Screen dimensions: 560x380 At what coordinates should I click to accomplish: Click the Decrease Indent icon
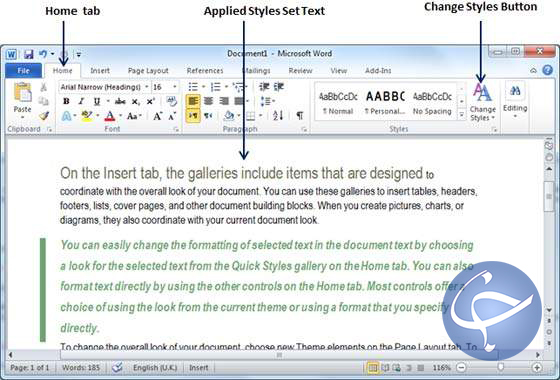pyautogui.click(x=264, y=87)
